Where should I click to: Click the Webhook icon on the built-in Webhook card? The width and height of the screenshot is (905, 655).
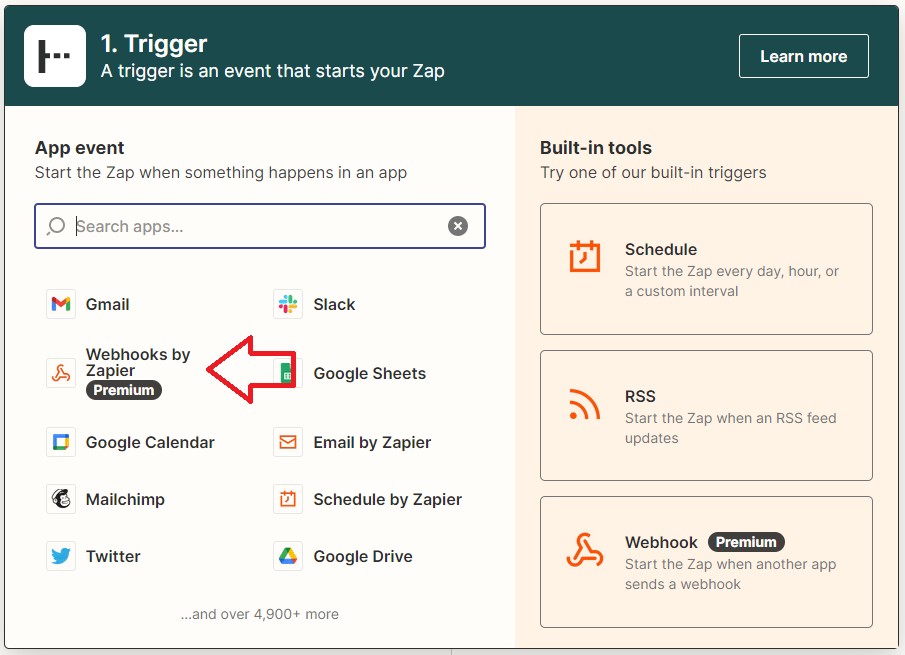[x=585, y=549]
